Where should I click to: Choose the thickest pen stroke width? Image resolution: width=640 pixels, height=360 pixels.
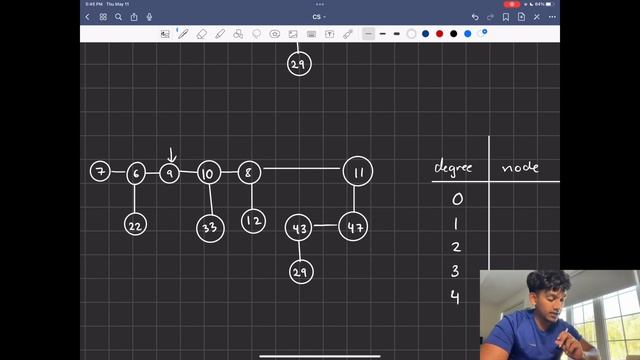click(x=397, y=34)
